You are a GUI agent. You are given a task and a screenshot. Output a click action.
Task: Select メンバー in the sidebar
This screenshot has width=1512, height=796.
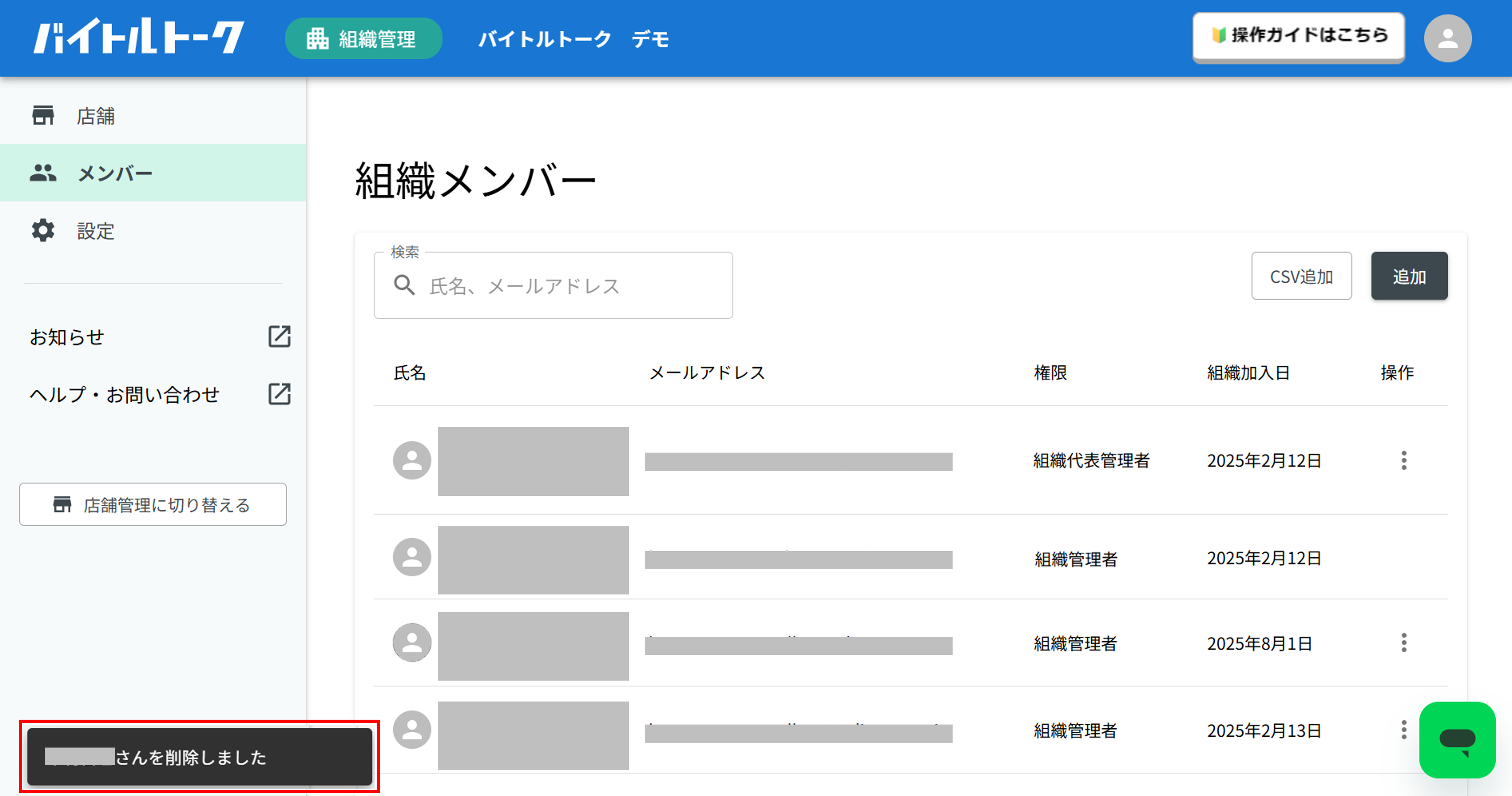point(153,173)
